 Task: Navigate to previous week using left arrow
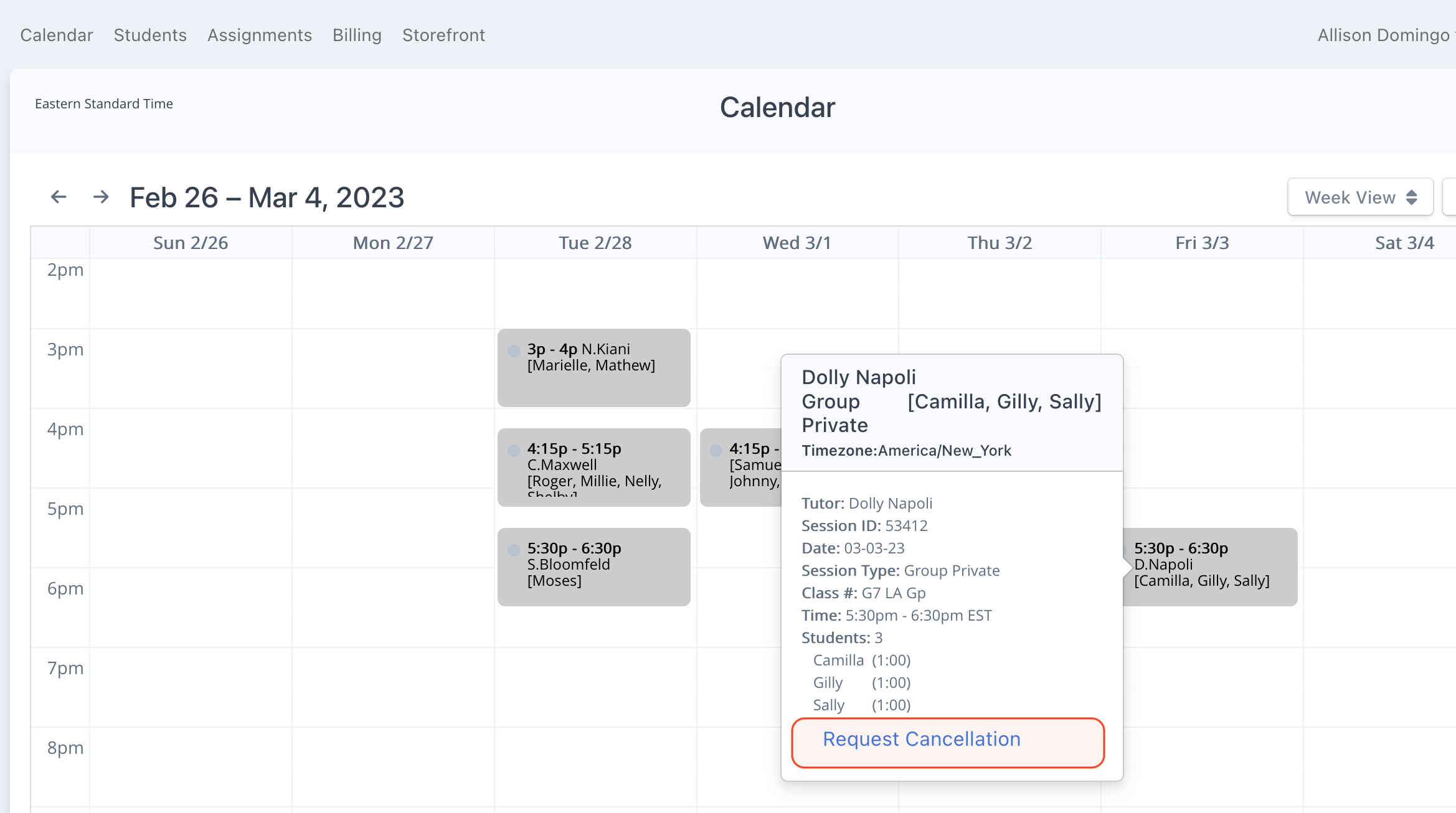[58, 196]
